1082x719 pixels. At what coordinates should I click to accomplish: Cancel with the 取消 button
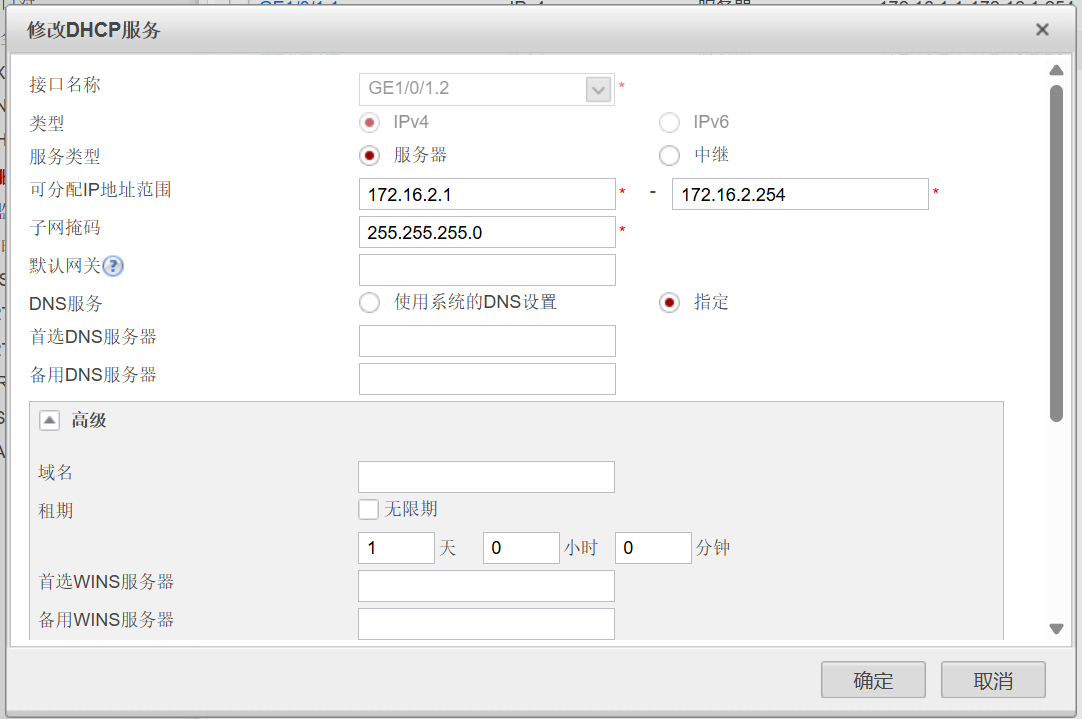point(994,680)
